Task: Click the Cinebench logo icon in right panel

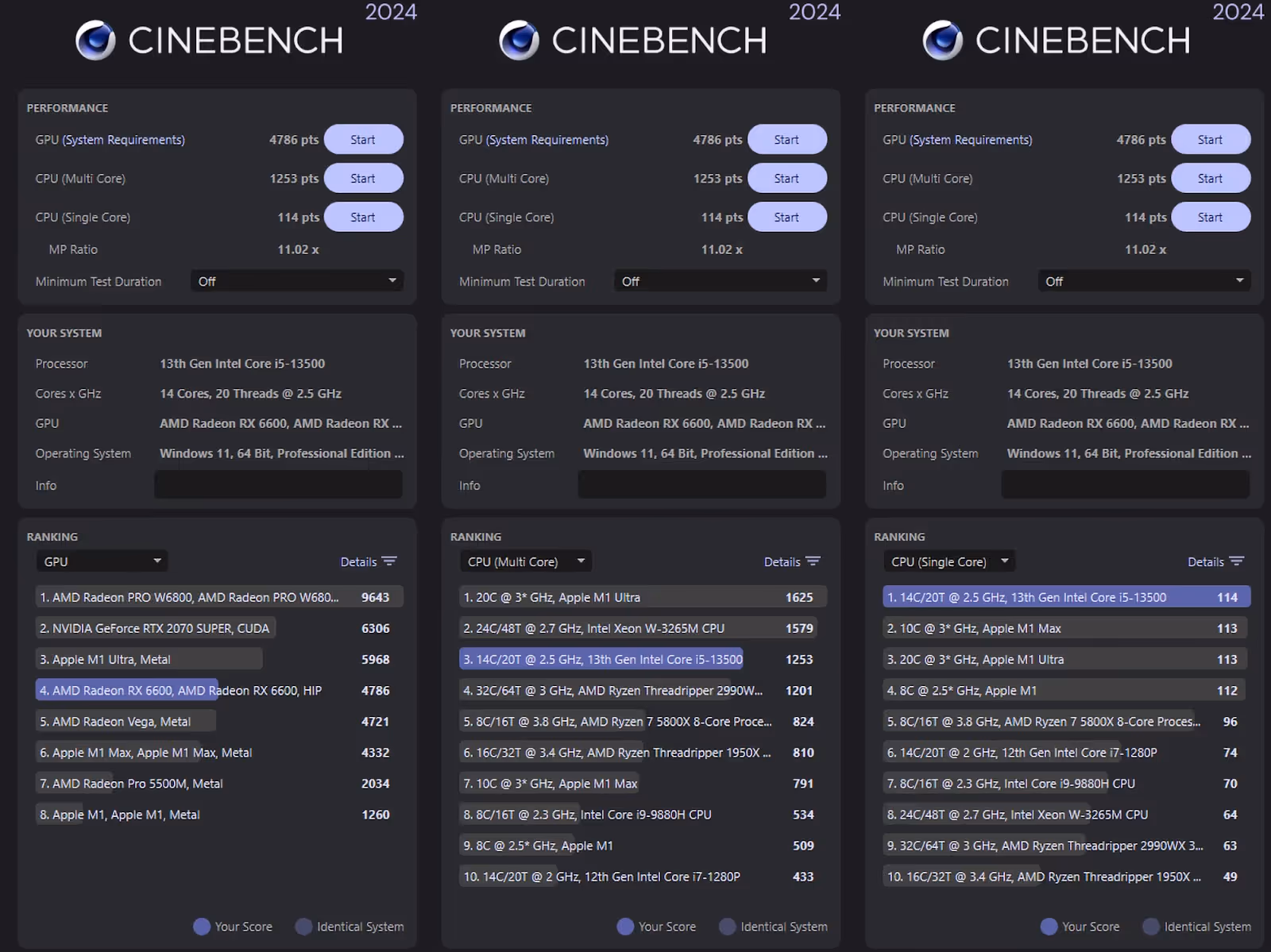Action: (x=943, y=40)
